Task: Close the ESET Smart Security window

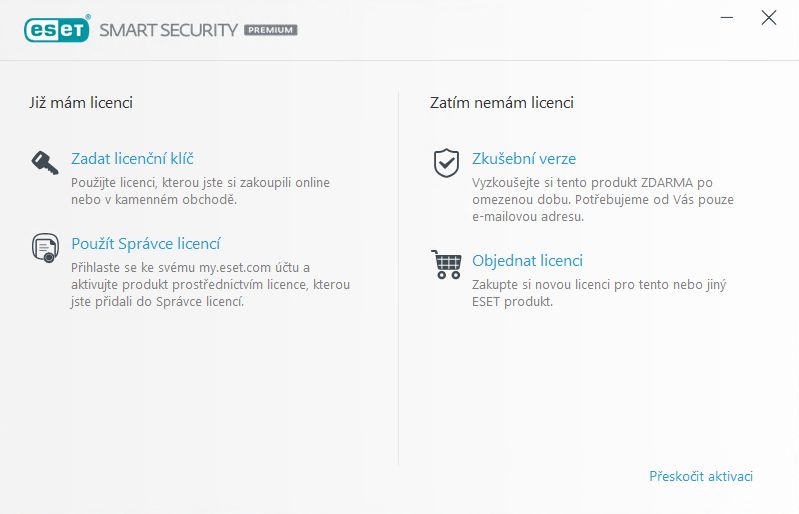Action: click(x=768, y=18)
